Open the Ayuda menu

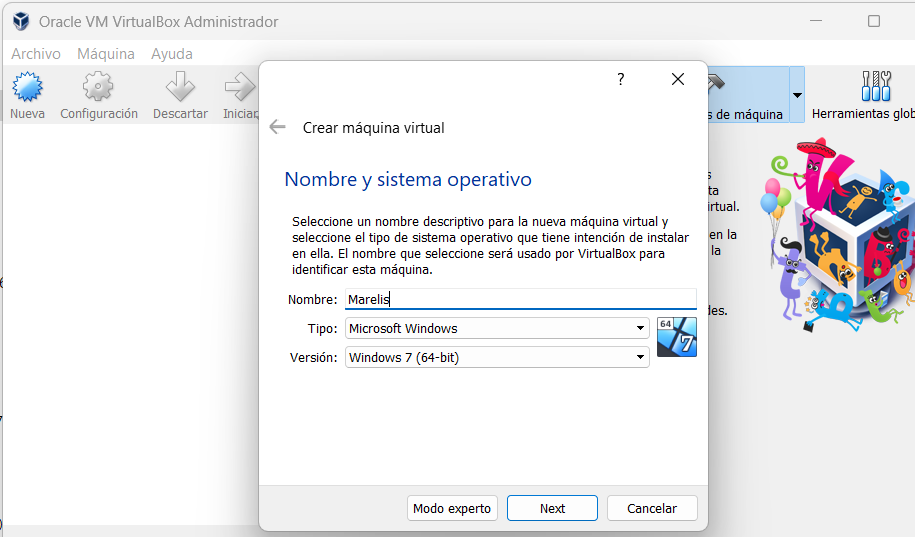[x=172, y=54]
